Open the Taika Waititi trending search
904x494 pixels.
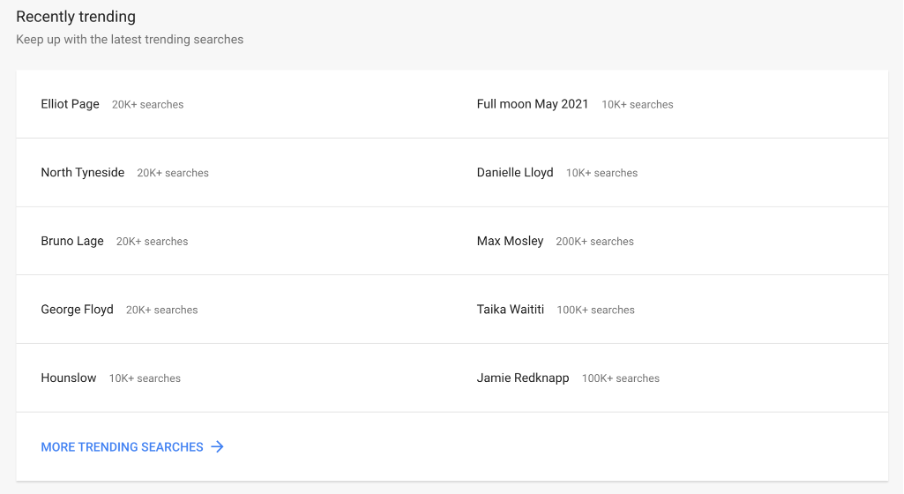(x=510, y=310)
